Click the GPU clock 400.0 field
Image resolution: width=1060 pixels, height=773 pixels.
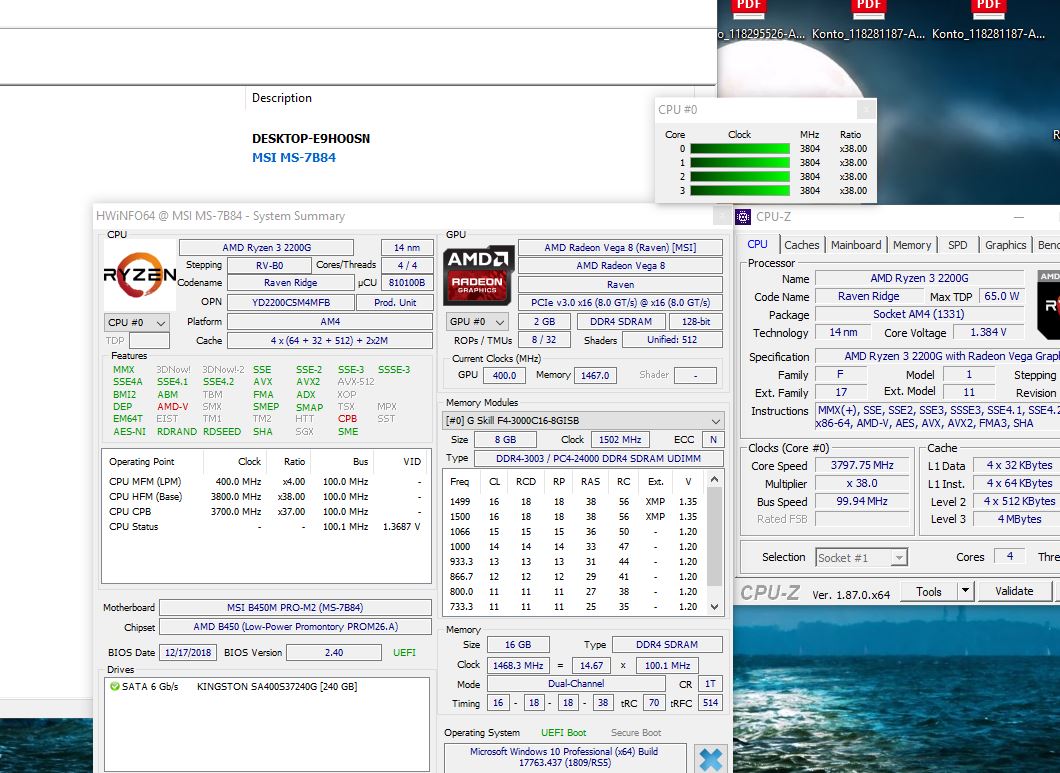click(x=504, y=375)
